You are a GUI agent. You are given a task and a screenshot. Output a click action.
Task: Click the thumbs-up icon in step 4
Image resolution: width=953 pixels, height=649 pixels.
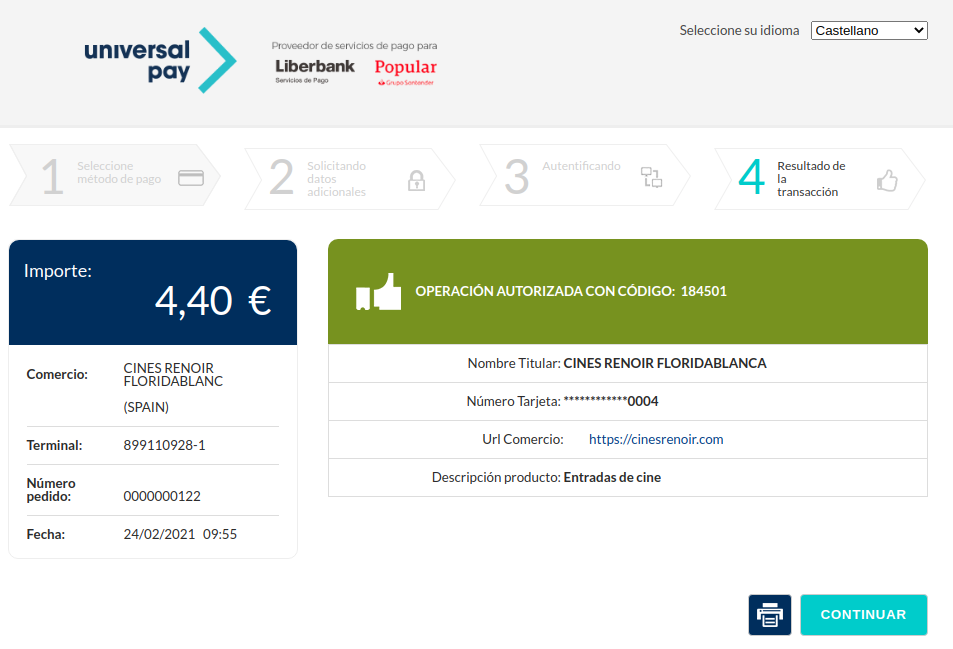(x=887, y=180)
